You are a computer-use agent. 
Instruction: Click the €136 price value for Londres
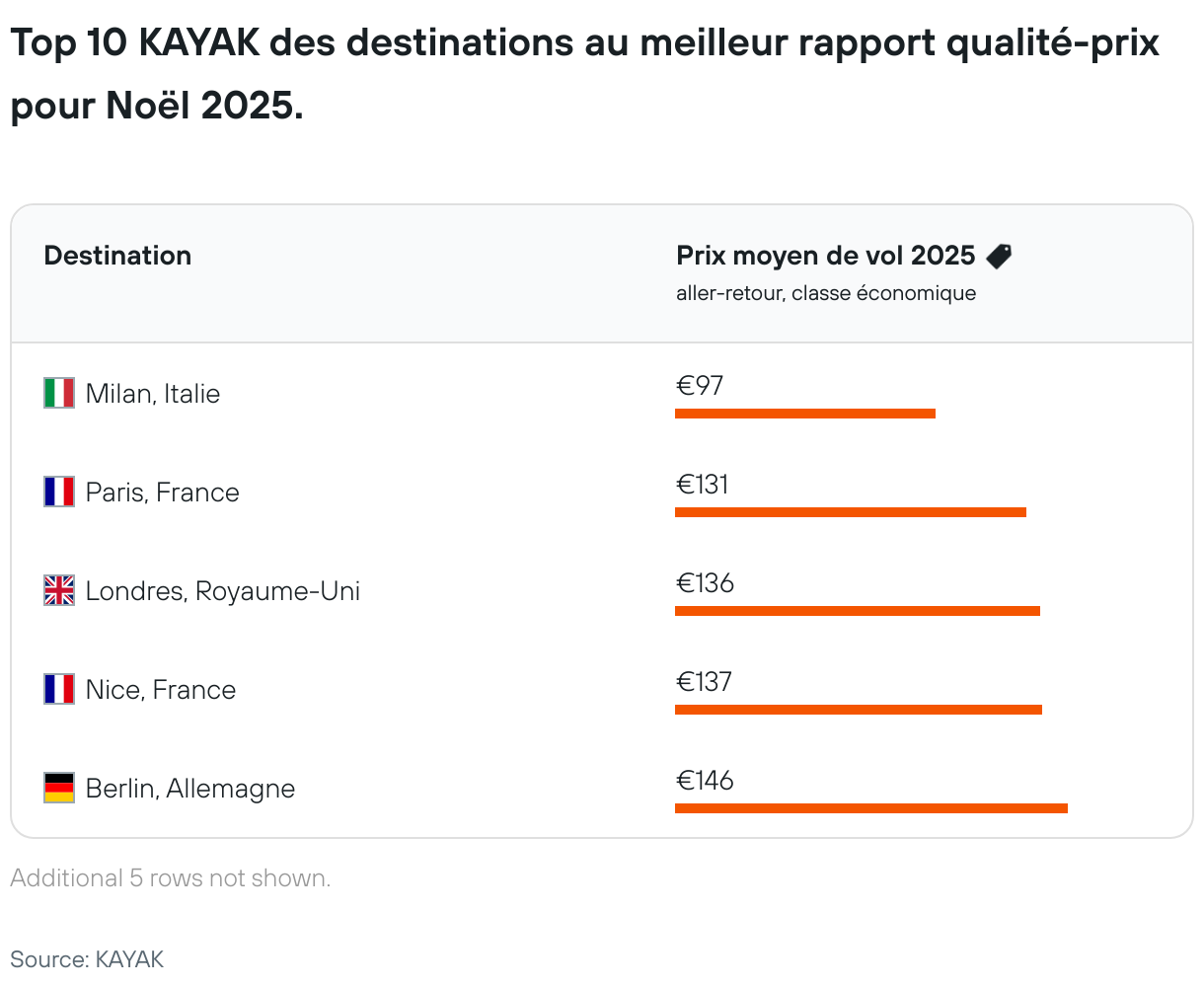tap(705, 583)
